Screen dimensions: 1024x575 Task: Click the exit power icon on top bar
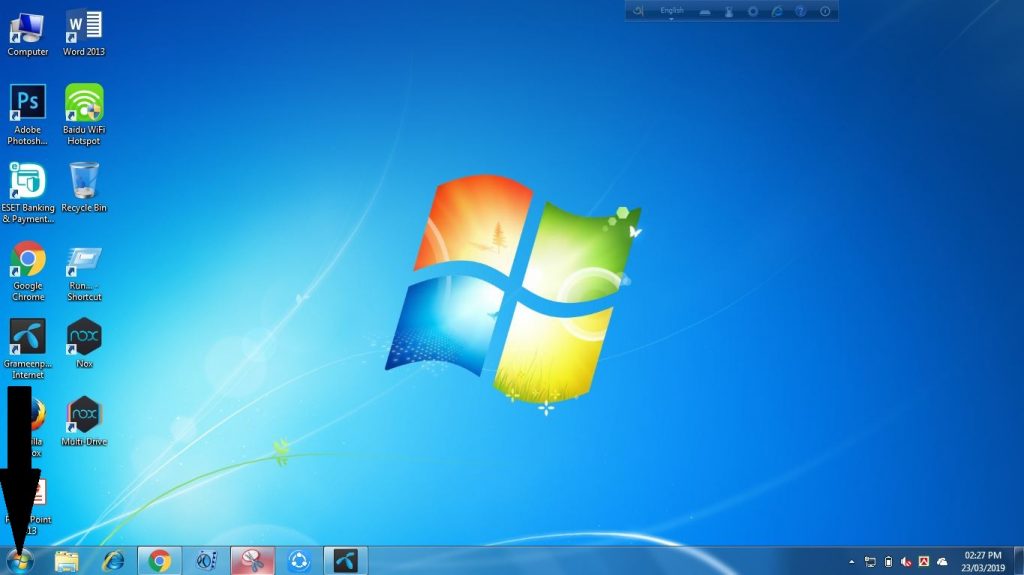point(825,12)
